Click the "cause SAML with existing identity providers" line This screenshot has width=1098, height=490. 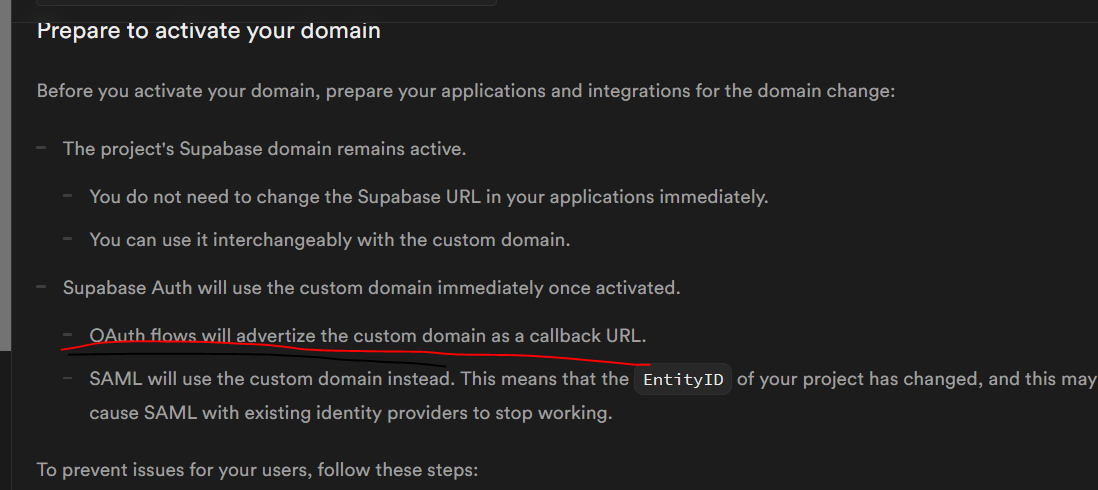351,413
